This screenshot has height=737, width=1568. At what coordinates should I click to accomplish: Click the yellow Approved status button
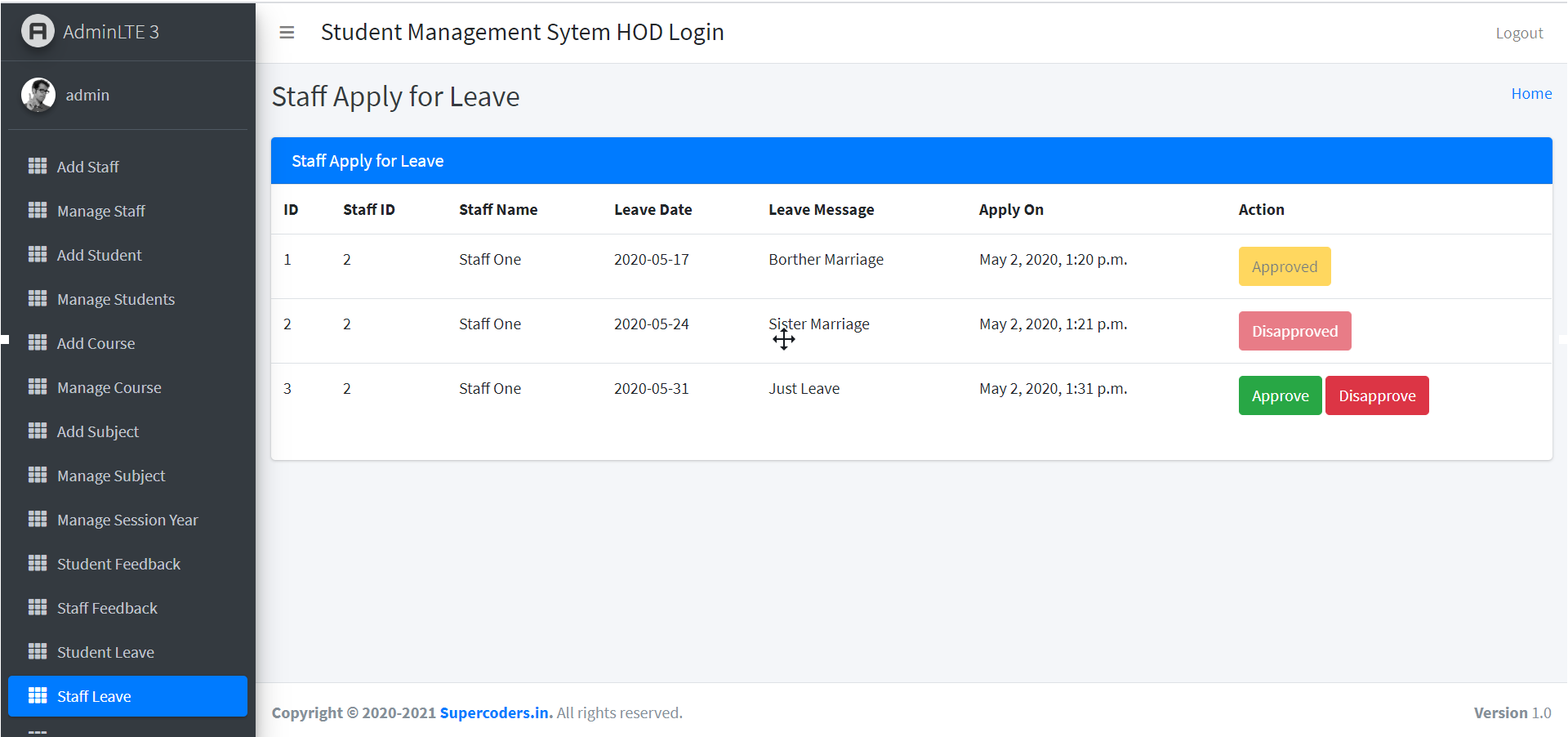1284,266
